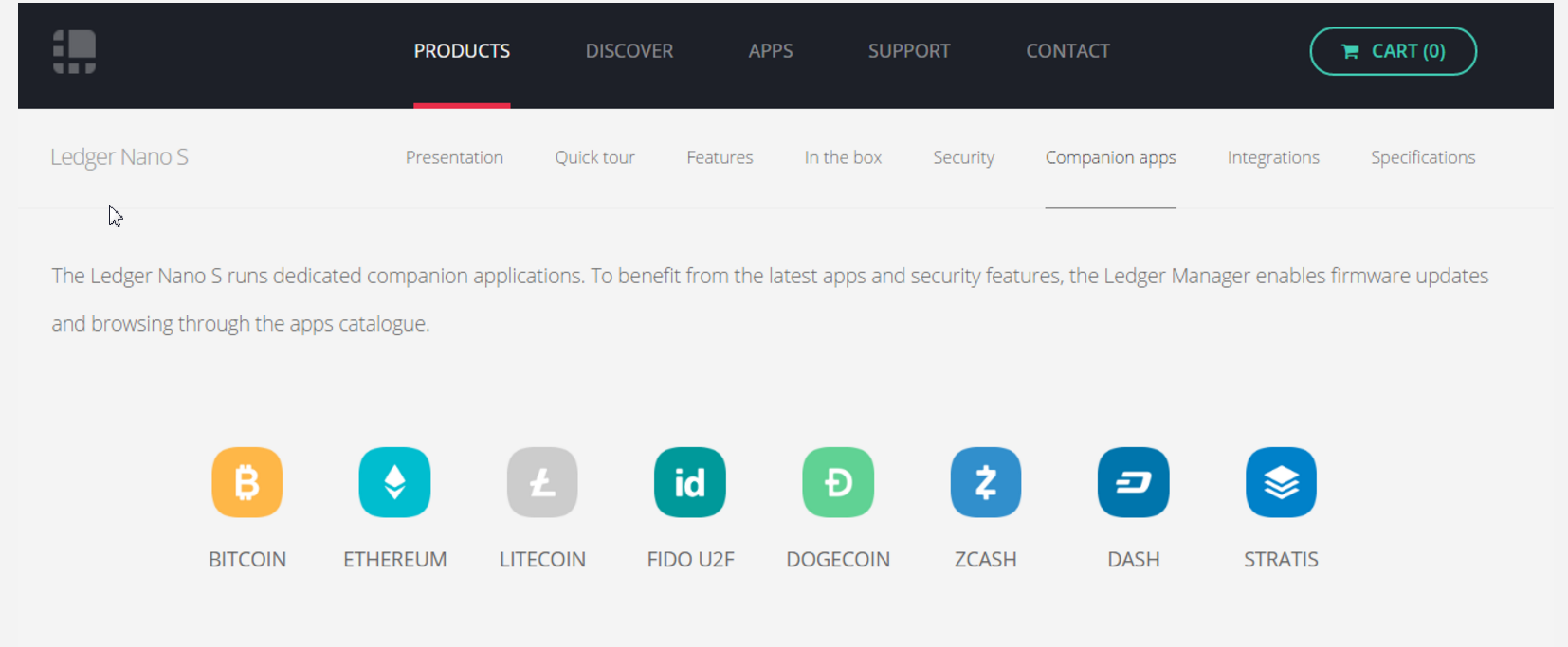1568x647 pixels.
Task: Switch to the Quick tour tab
Action: [x=594, y=157]
